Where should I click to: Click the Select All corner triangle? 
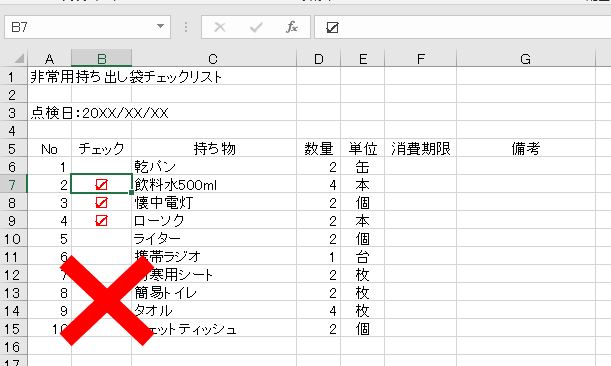pos(19,59)
